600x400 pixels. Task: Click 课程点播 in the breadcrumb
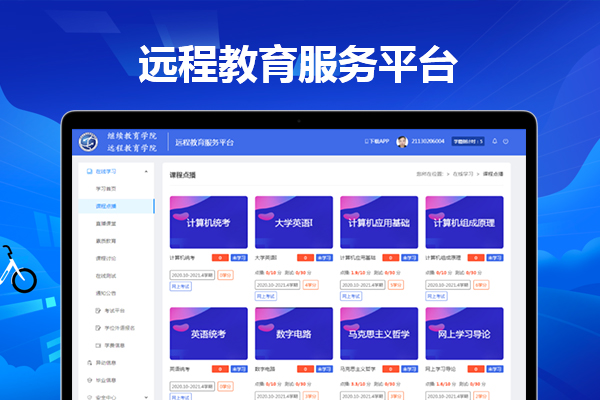point(493,174)
